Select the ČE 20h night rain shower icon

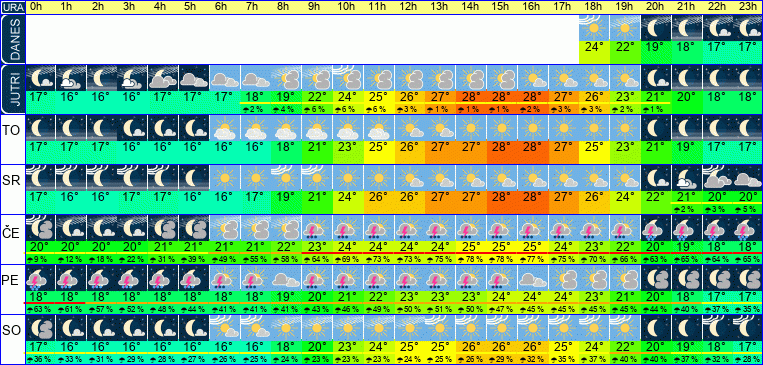(656, 227)
